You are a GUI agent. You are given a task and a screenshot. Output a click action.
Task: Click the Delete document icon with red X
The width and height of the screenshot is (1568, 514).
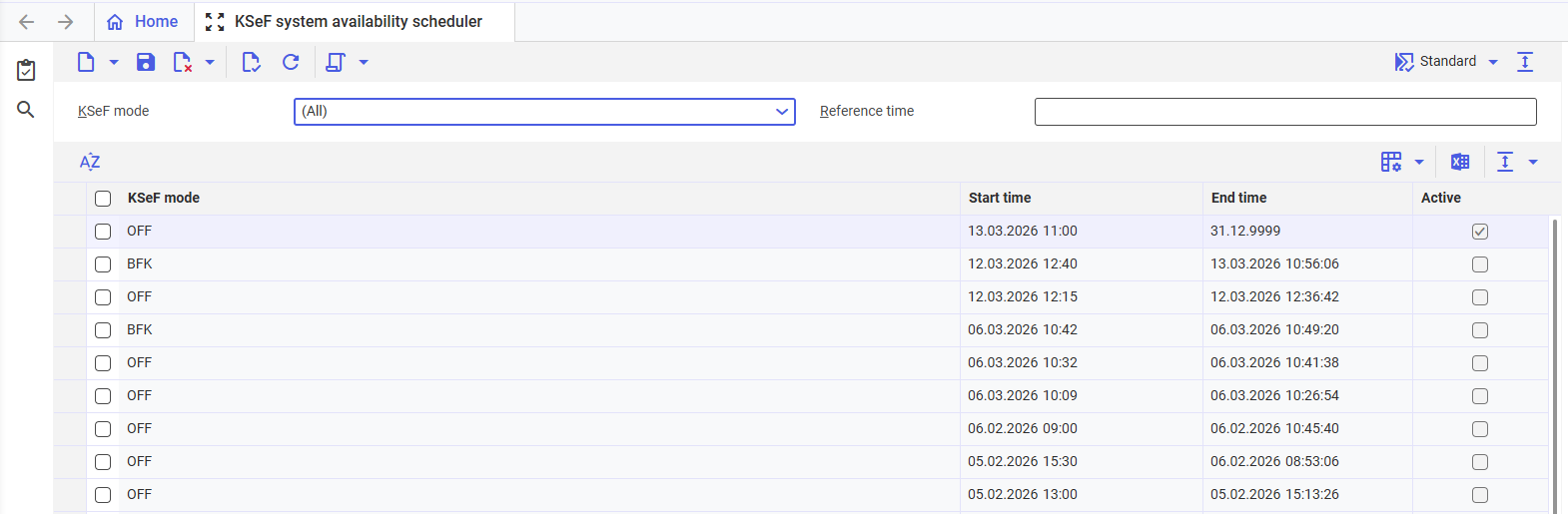click(182, 62)
